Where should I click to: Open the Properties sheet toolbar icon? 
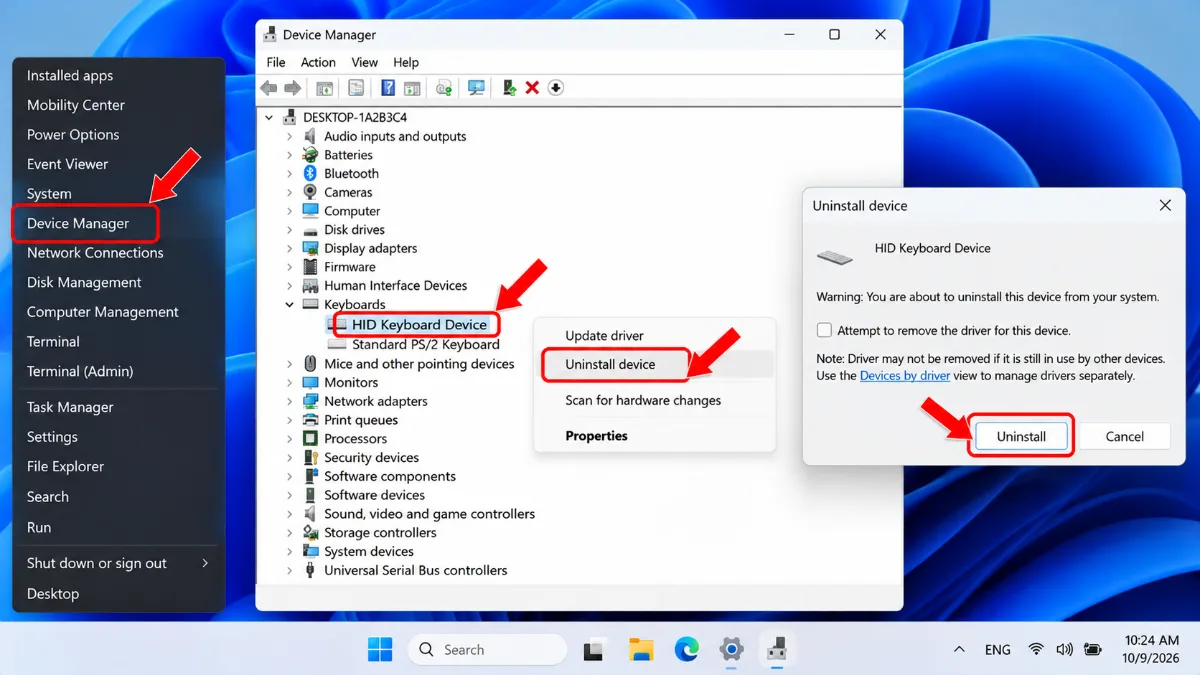pyautogui.click(x=356, y=88)
